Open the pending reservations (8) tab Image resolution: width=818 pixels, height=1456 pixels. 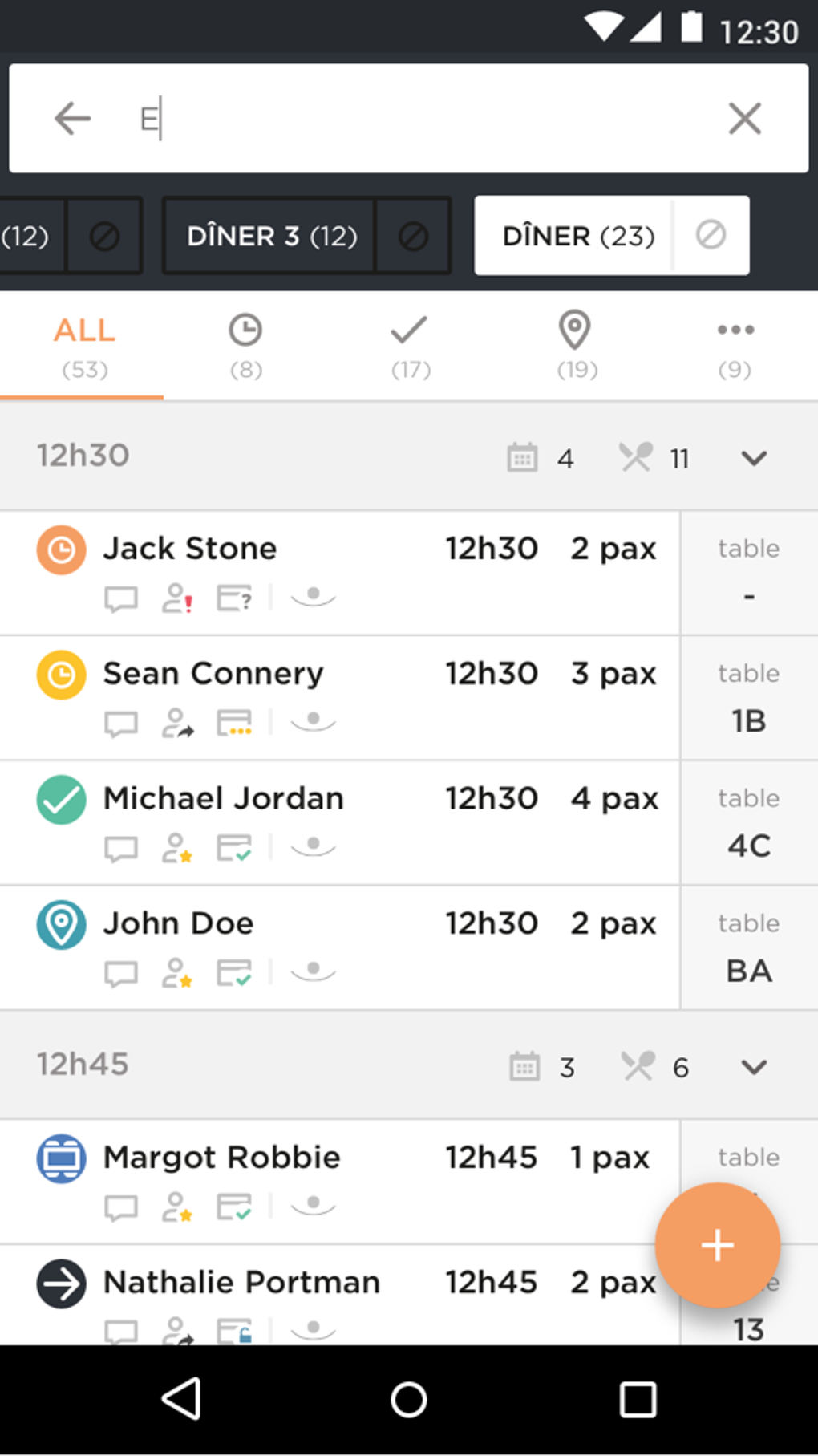245,345
